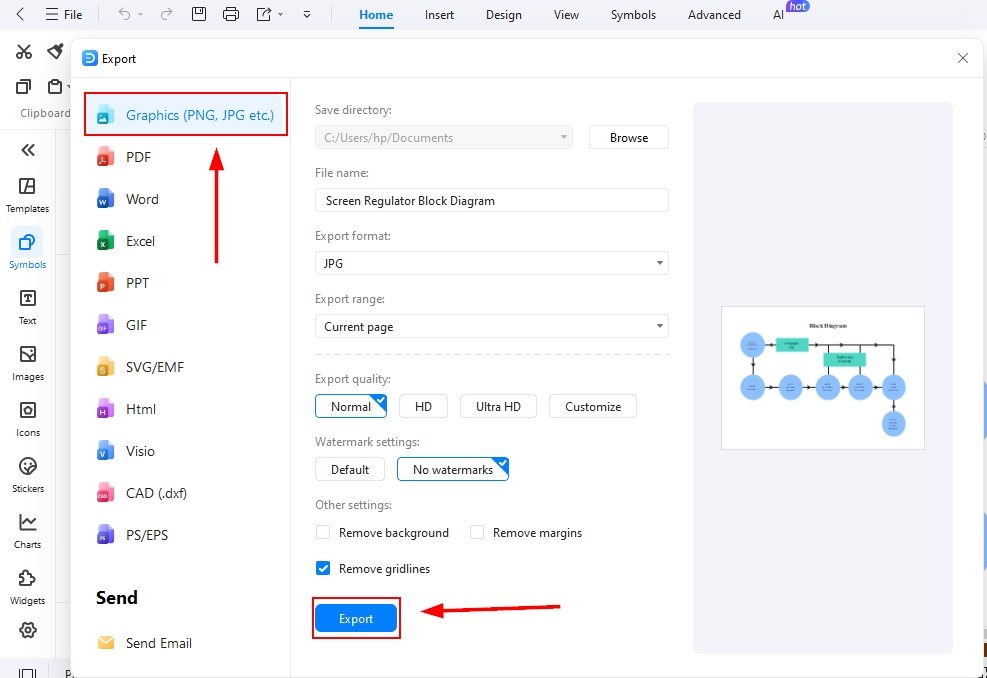Image resolution: width=987 pixels, height=678 pixels.
Task: Browse for a save directory
Action: click(628, 137)
